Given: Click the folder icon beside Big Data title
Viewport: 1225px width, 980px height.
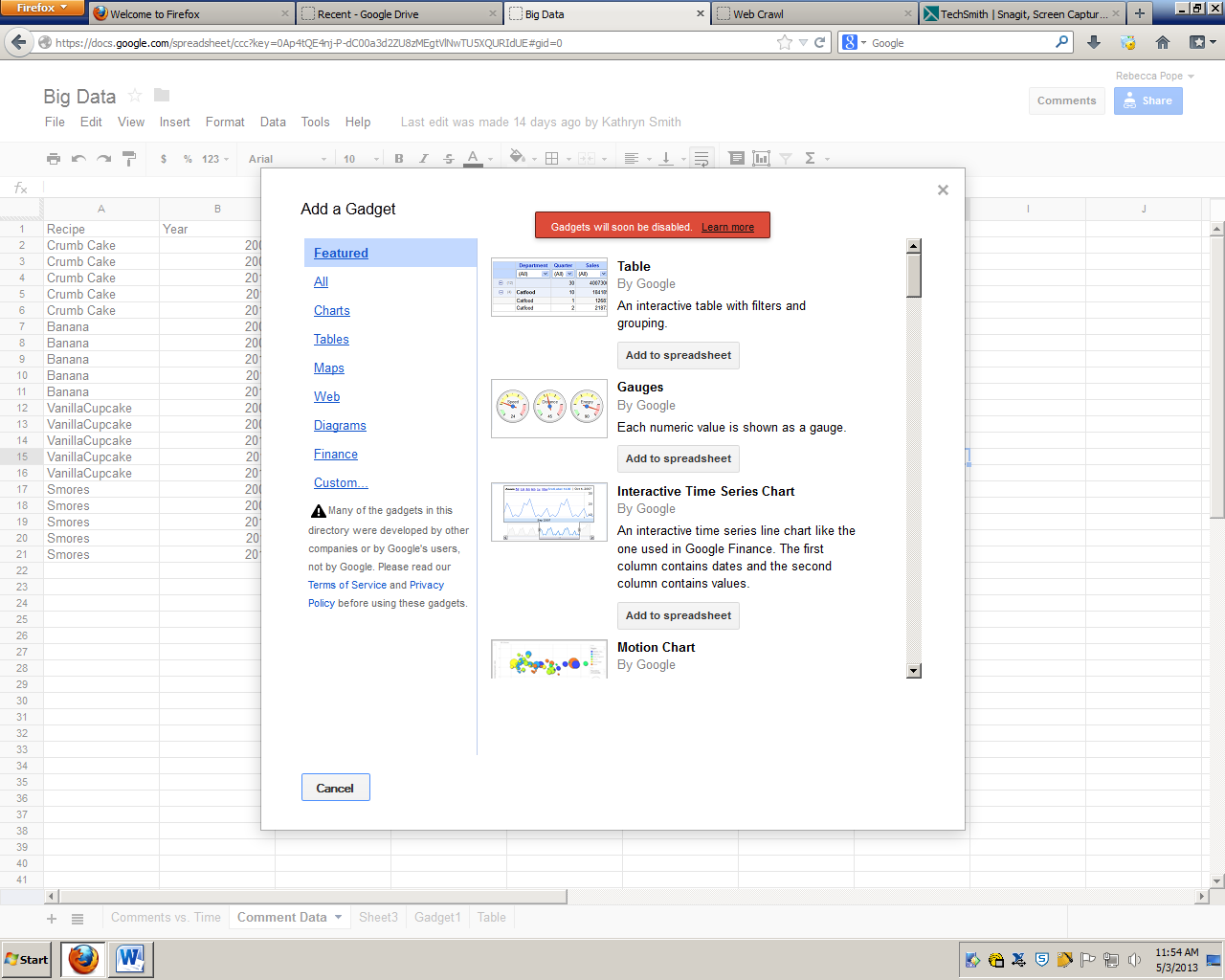Looking at the screenshot, I should (162, 95).
